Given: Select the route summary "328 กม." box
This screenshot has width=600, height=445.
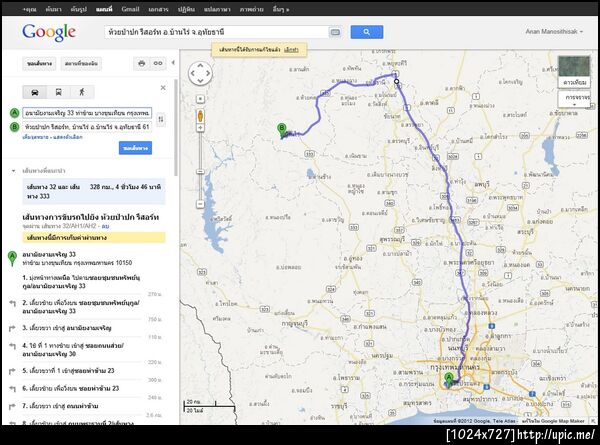Looking at the screenshot, I should tap(94, 191).
